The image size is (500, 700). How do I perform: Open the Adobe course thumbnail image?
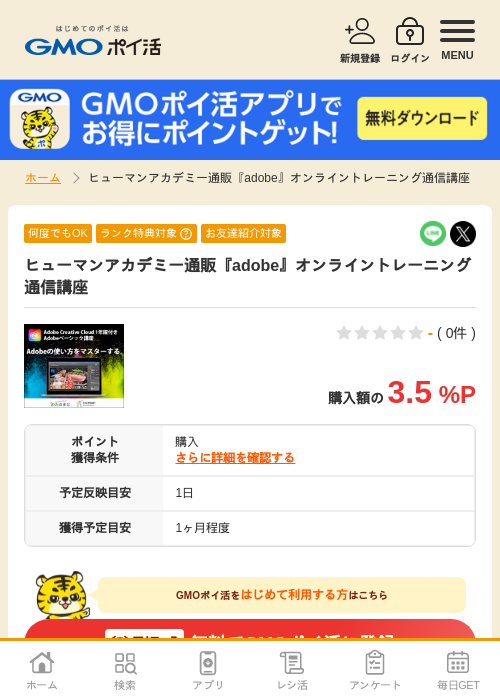point(74,366)
